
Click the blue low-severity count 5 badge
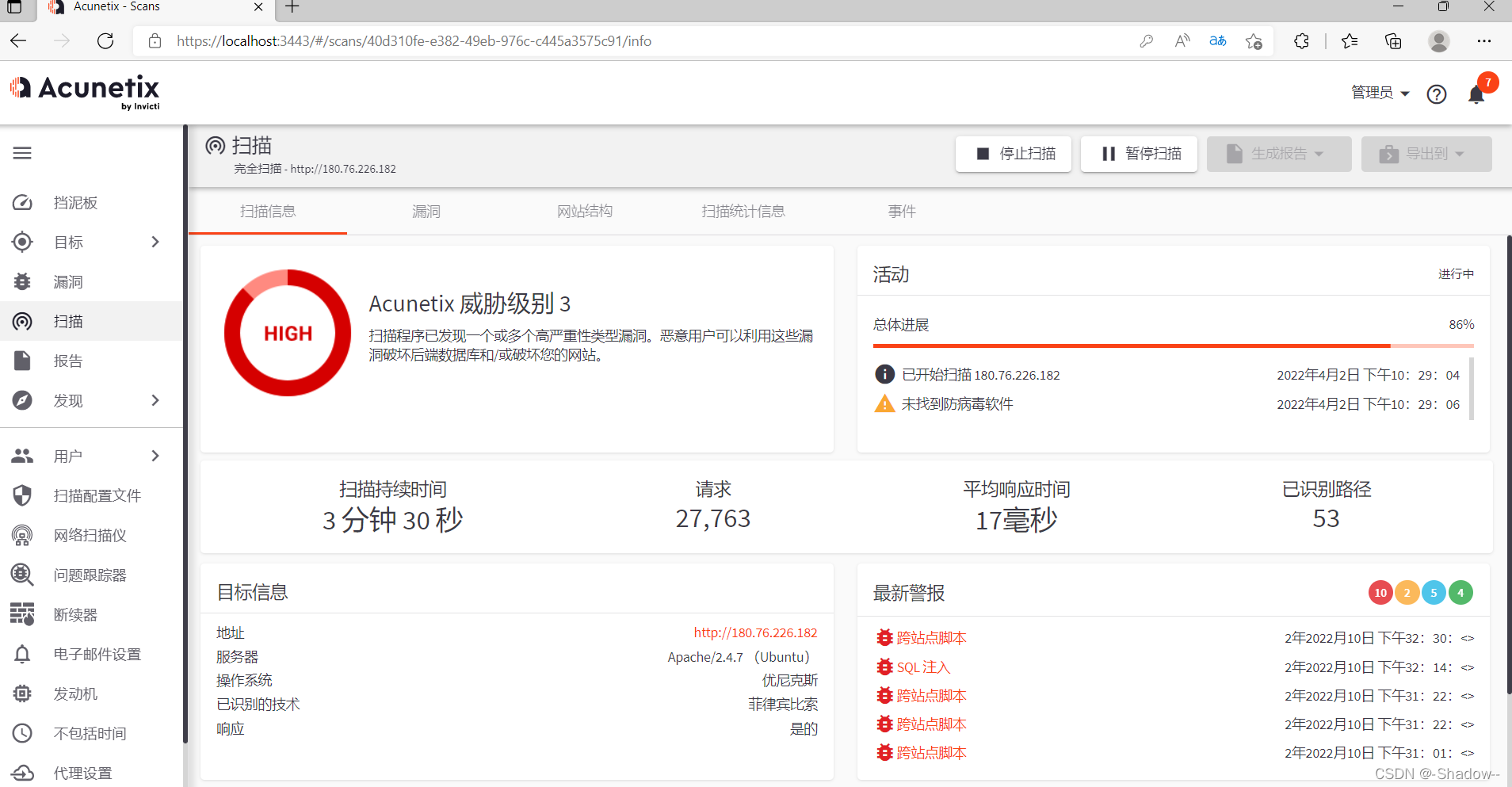click(x=1434, y=593)
